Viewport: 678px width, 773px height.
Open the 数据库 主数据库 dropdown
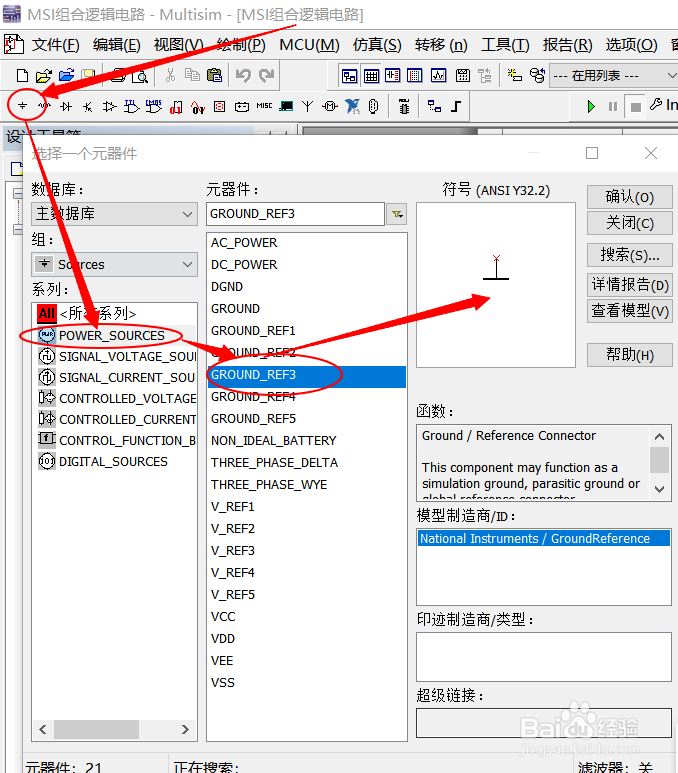[x=114, y=213]
